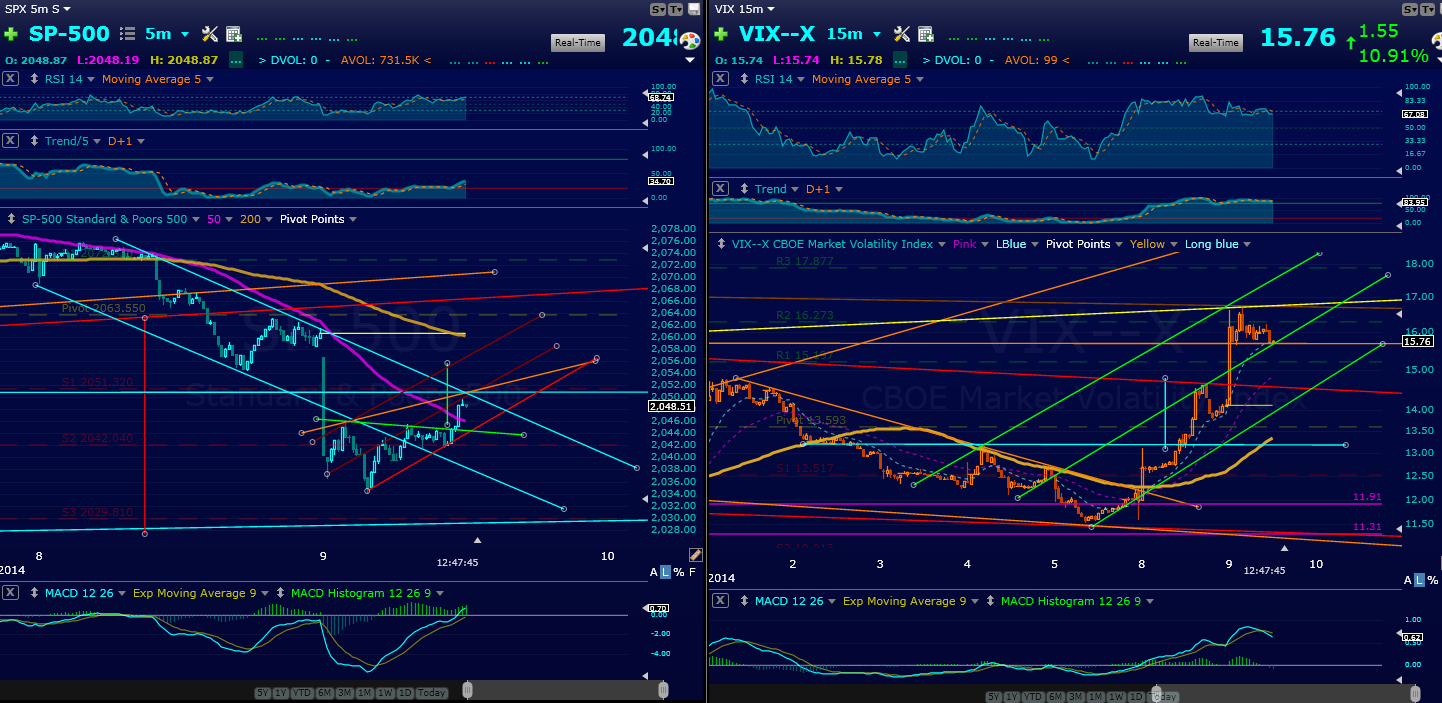Click white triangle time marker under VIX chart
1442x703 pixels.
[x=1285, y=547]
